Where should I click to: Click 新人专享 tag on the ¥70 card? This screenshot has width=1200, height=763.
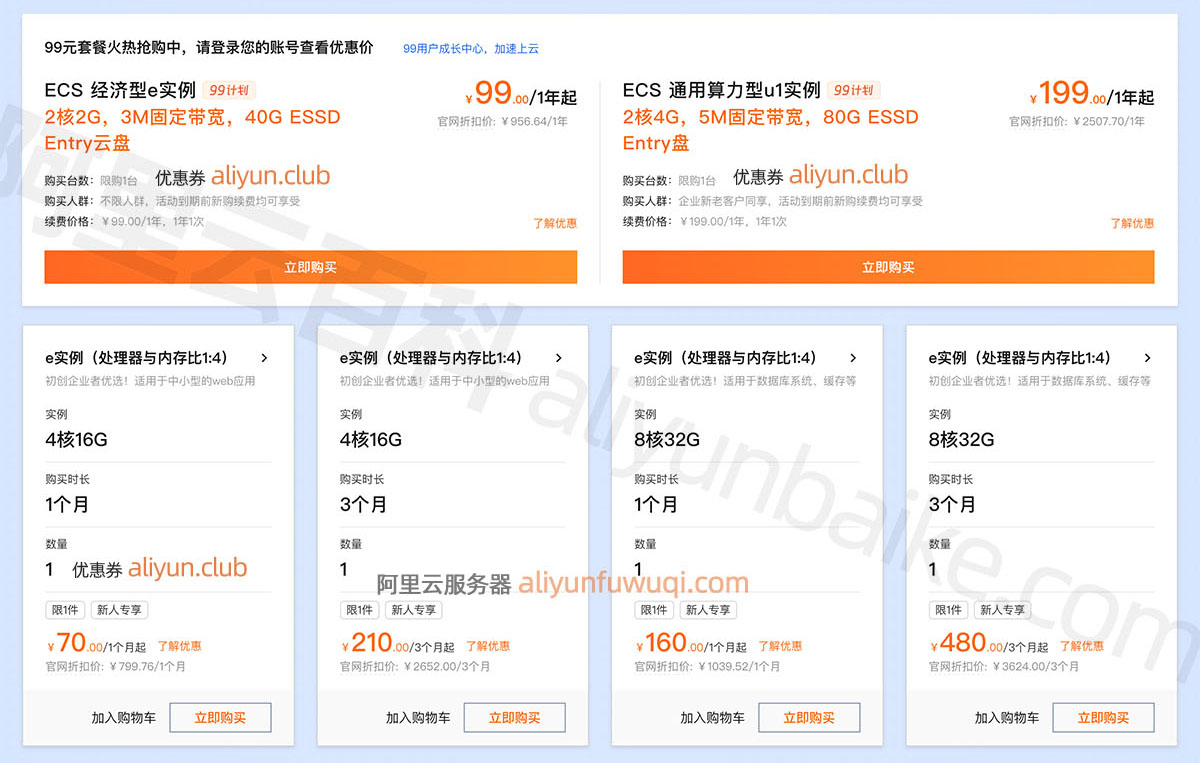pos(119,610)
